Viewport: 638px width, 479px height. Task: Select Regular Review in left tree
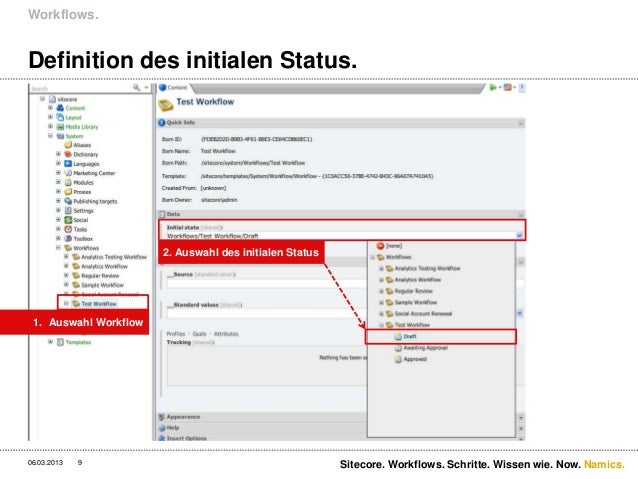(100, 276)
